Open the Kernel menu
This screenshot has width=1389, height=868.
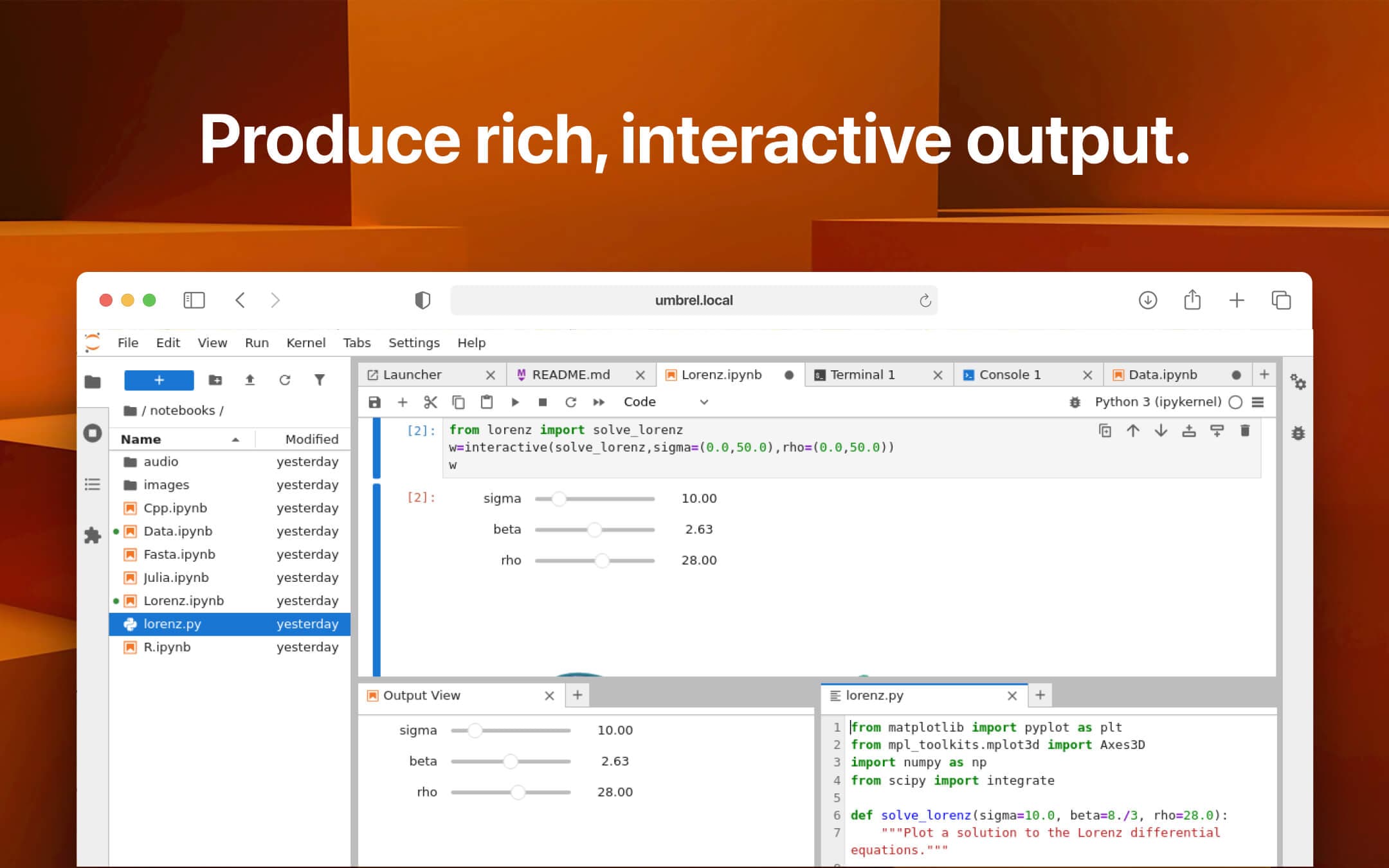pos(306,343)
